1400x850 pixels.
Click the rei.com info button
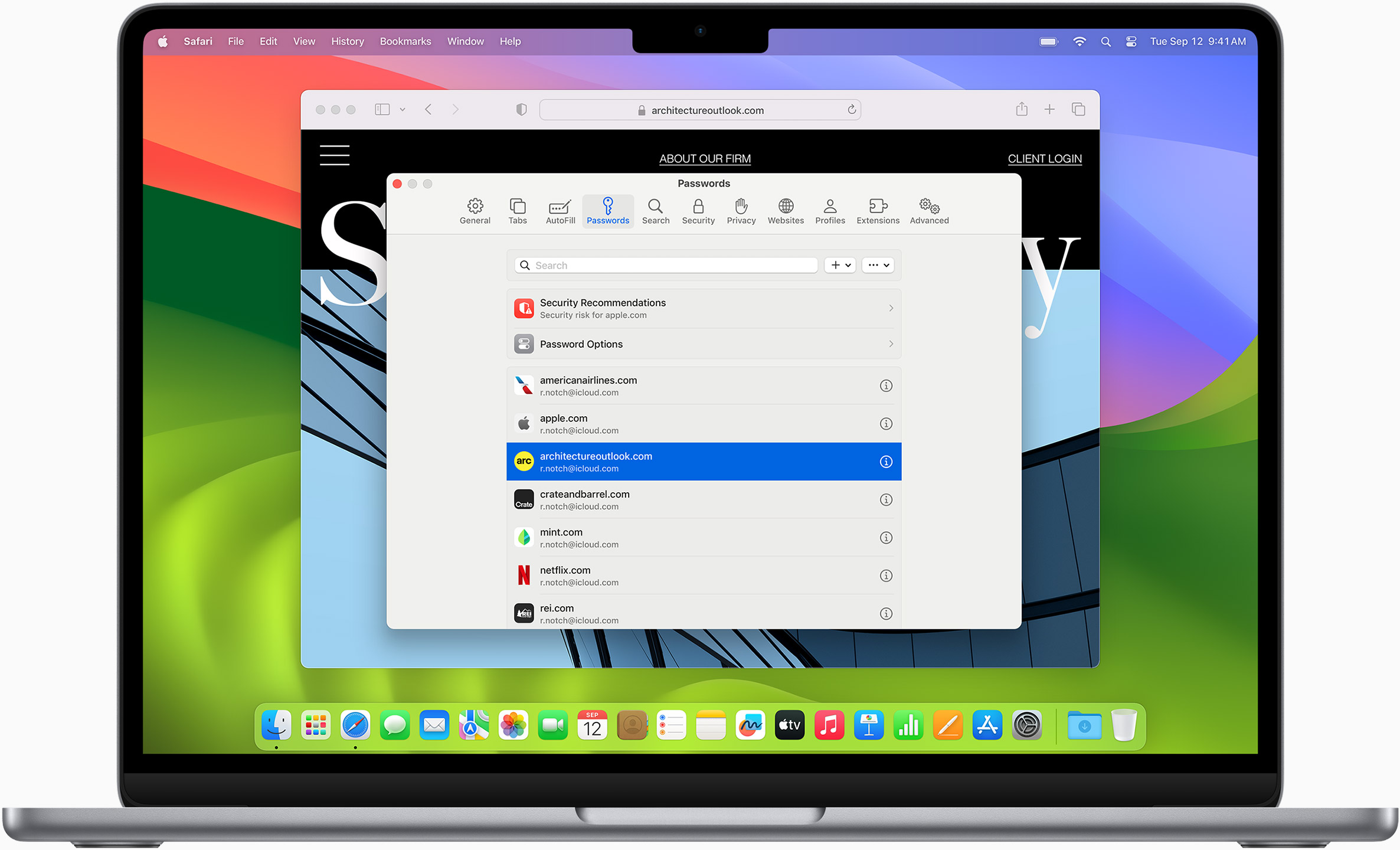(x=885, y=614)
